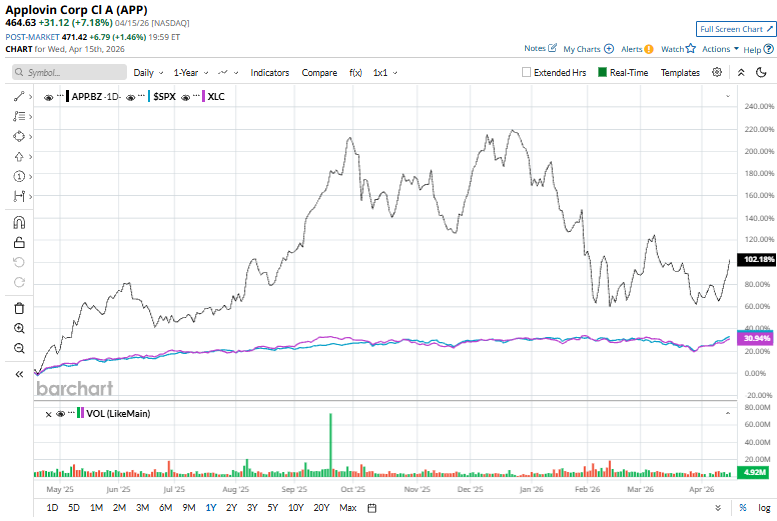Switch to dark mode moon icon
Screen dimensions: 777x521
coord(761,72)
